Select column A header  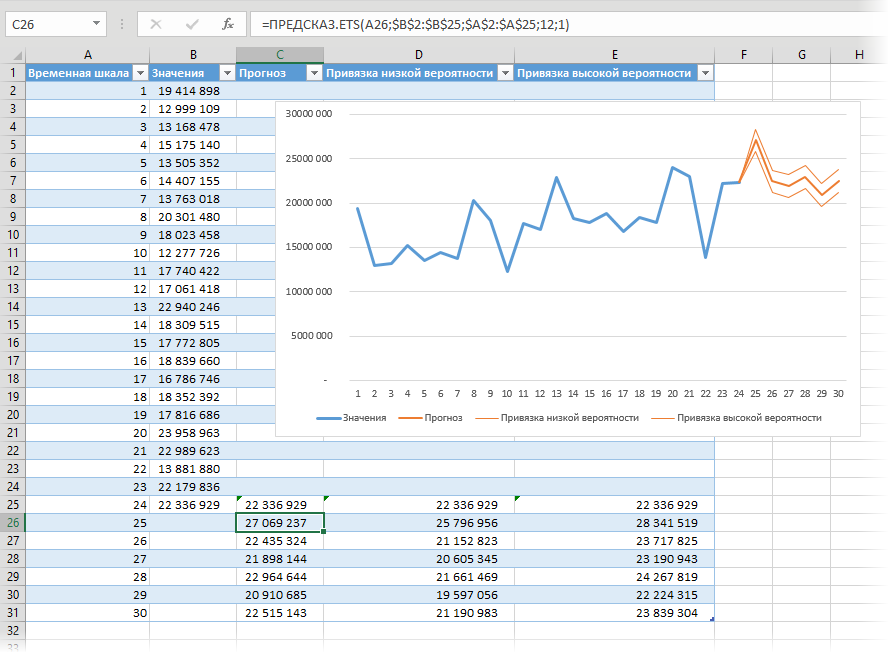pyautogui.click(x=88, y=55)
